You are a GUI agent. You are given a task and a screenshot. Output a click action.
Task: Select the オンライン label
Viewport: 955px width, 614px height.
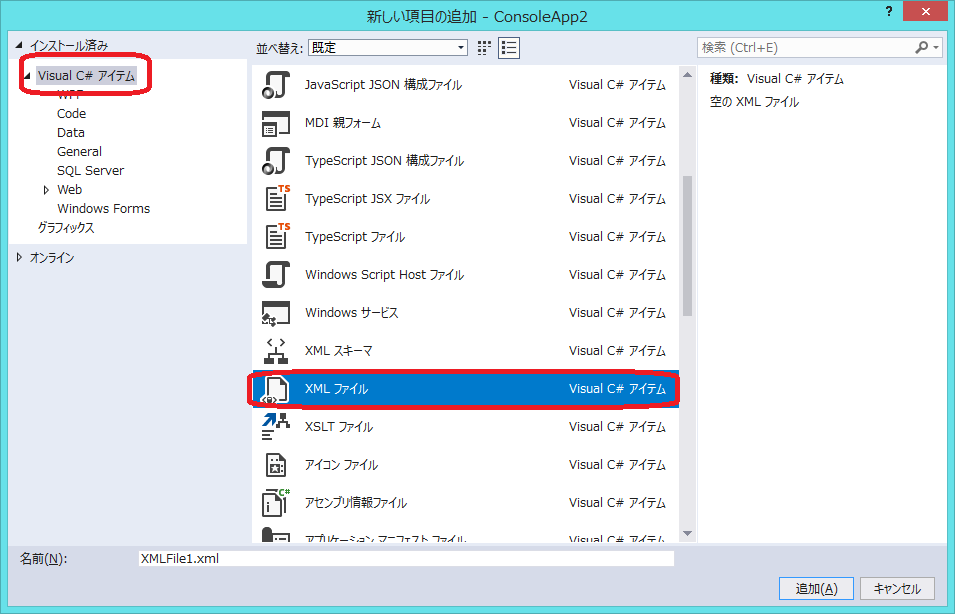(x=52, y=258)
